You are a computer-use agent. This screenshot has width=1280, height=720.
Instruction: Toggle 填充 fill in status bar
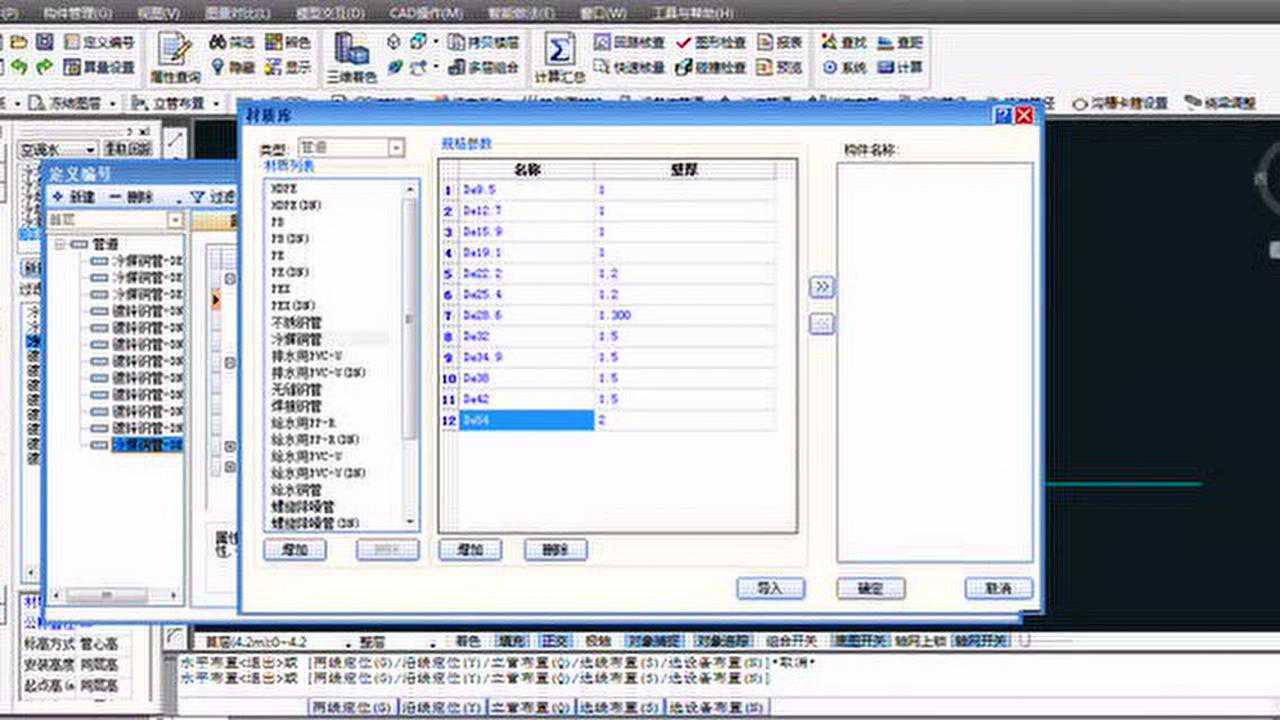[x=511, y=641]
